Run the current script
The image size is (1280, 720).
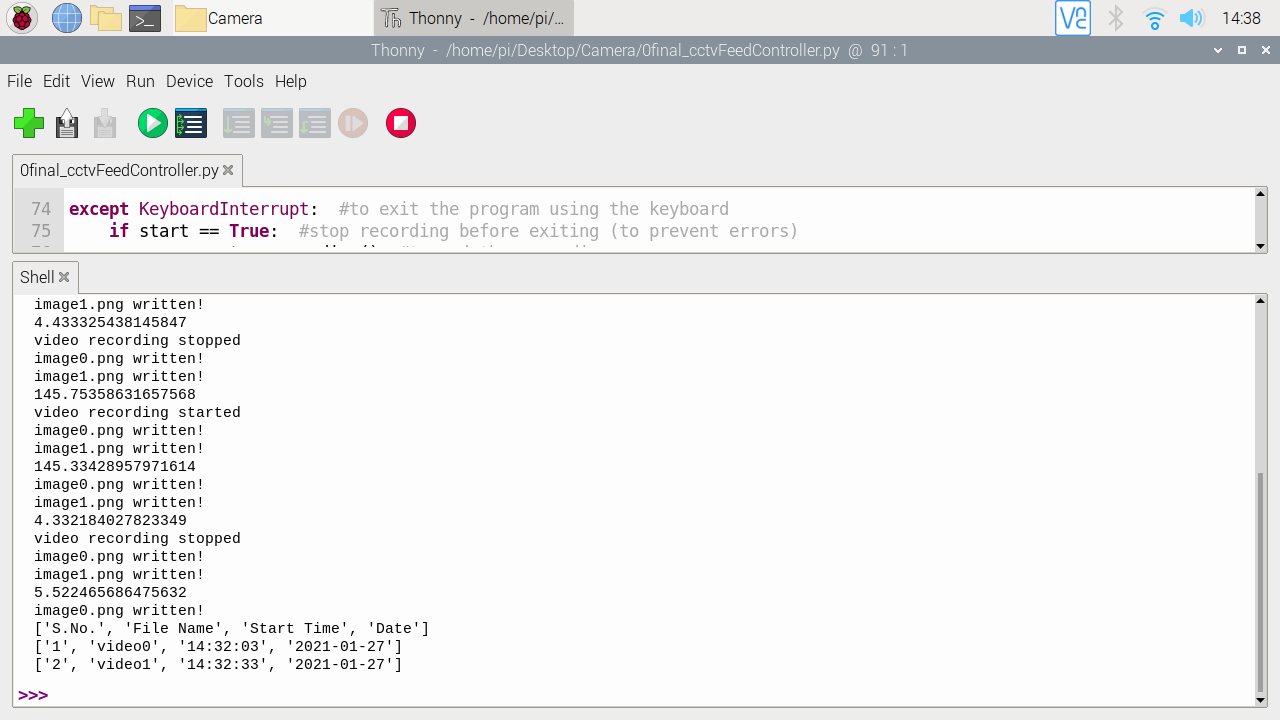pos(152,123)
